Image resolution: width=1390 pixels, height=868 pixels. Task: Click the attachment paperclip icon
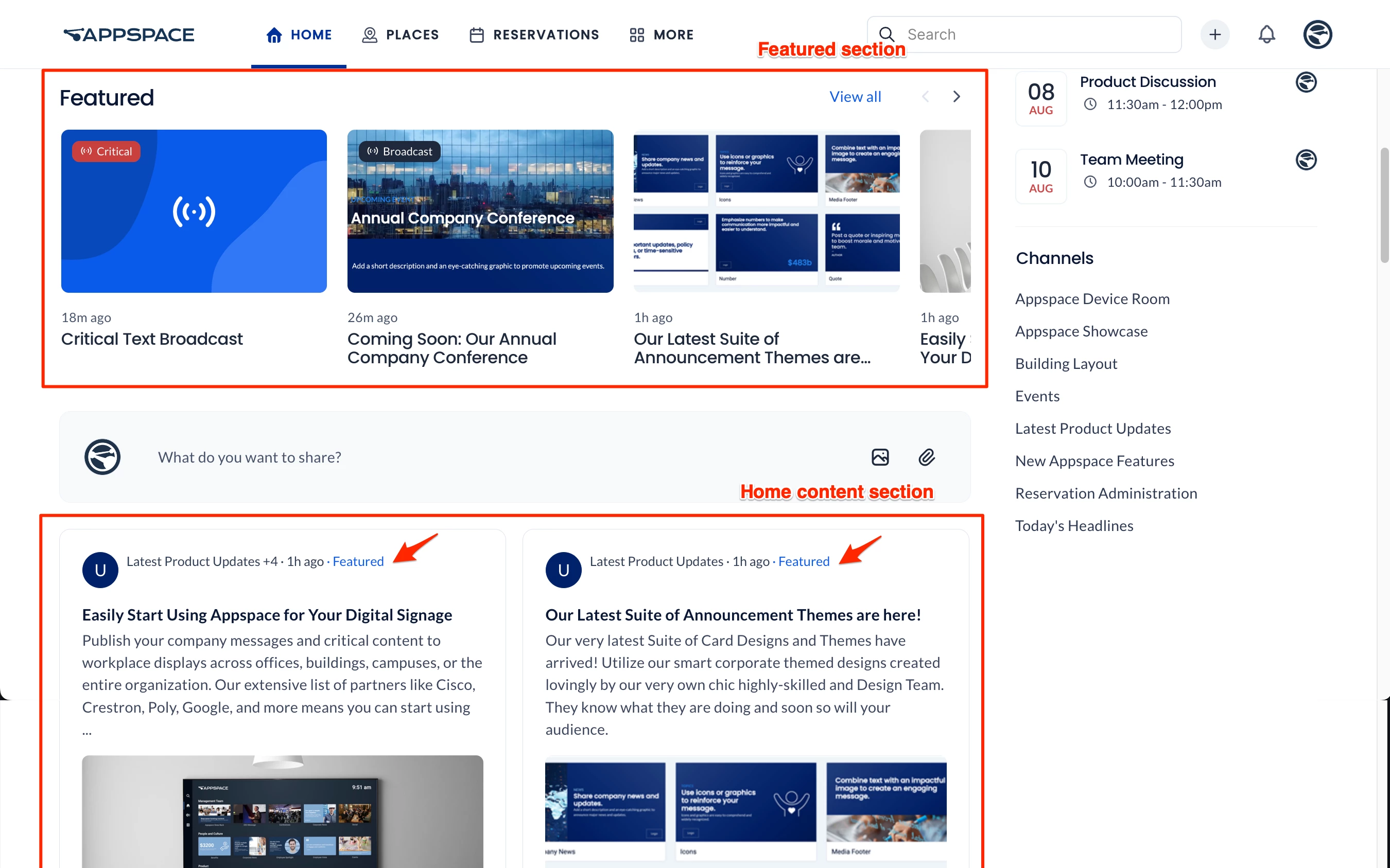coord(926,457)
